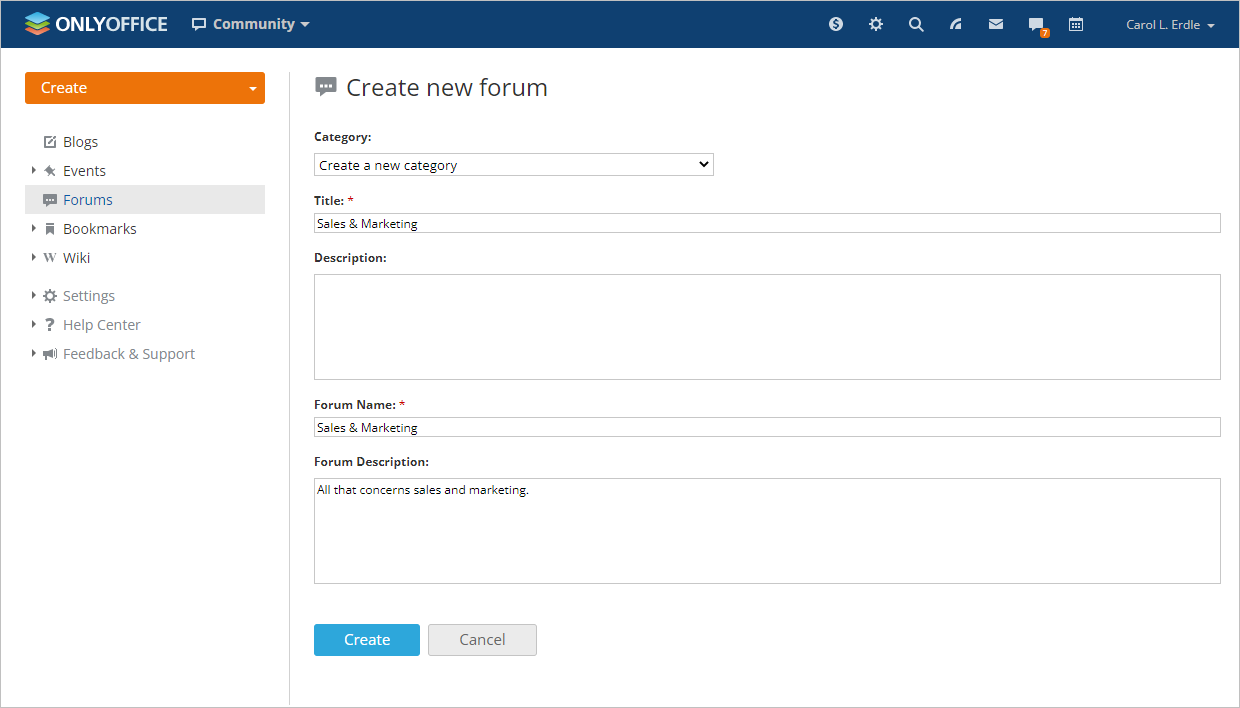Select Forums in the sidebar

click(88, 200)
